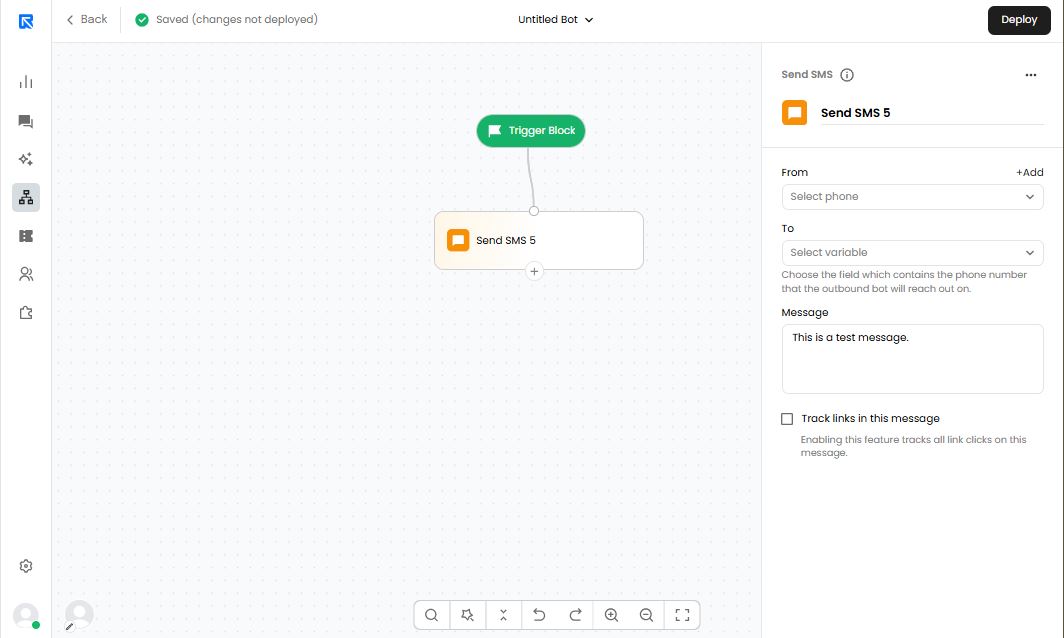The height and width of the screenshot is (638, 1064).
Task: Open the To 'Select variable' dropdown
Action: point(912,253)
